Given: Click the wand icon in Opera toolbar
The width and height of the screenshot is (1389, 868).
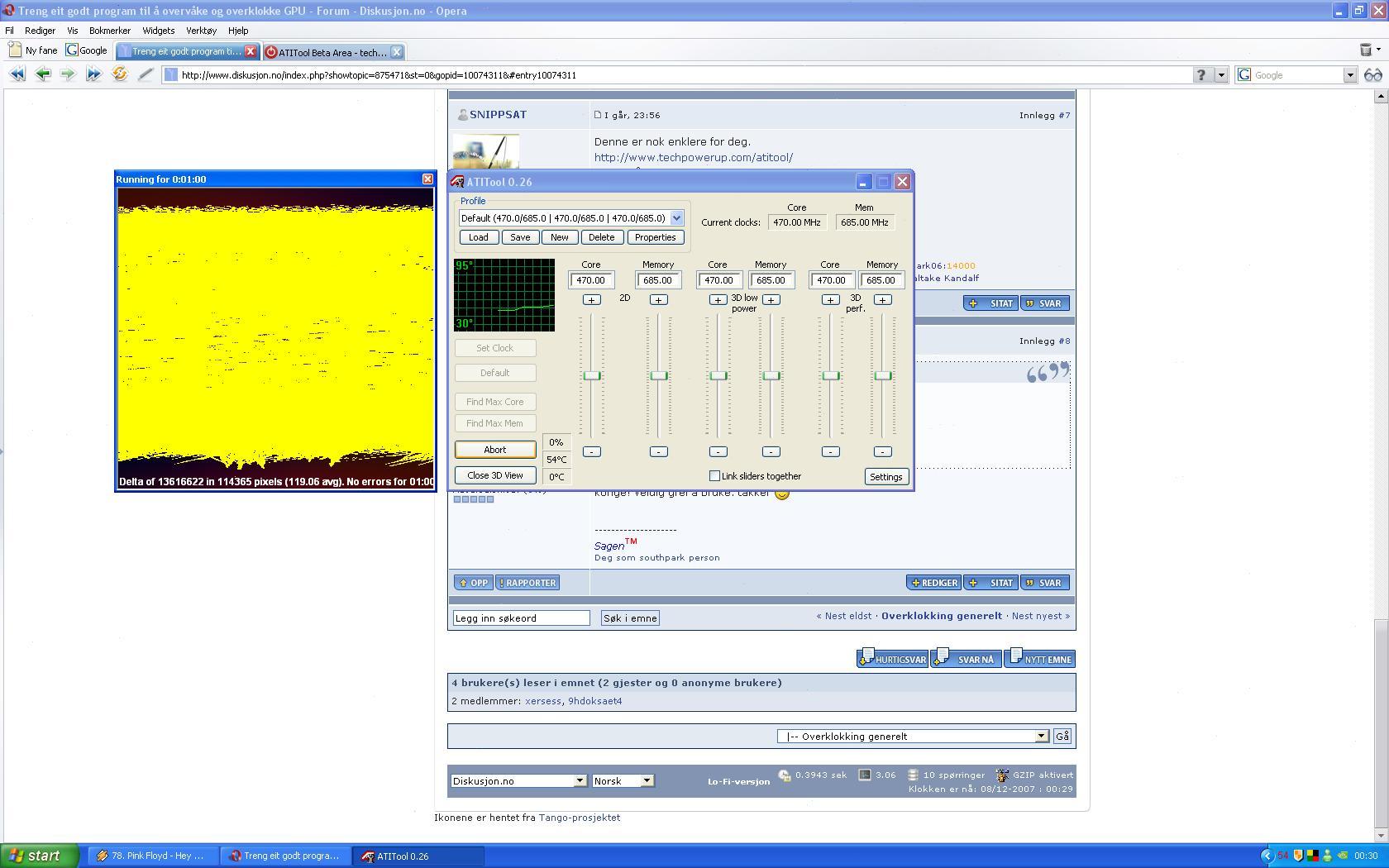Looking at the screenshot, I should pos(146,74).
